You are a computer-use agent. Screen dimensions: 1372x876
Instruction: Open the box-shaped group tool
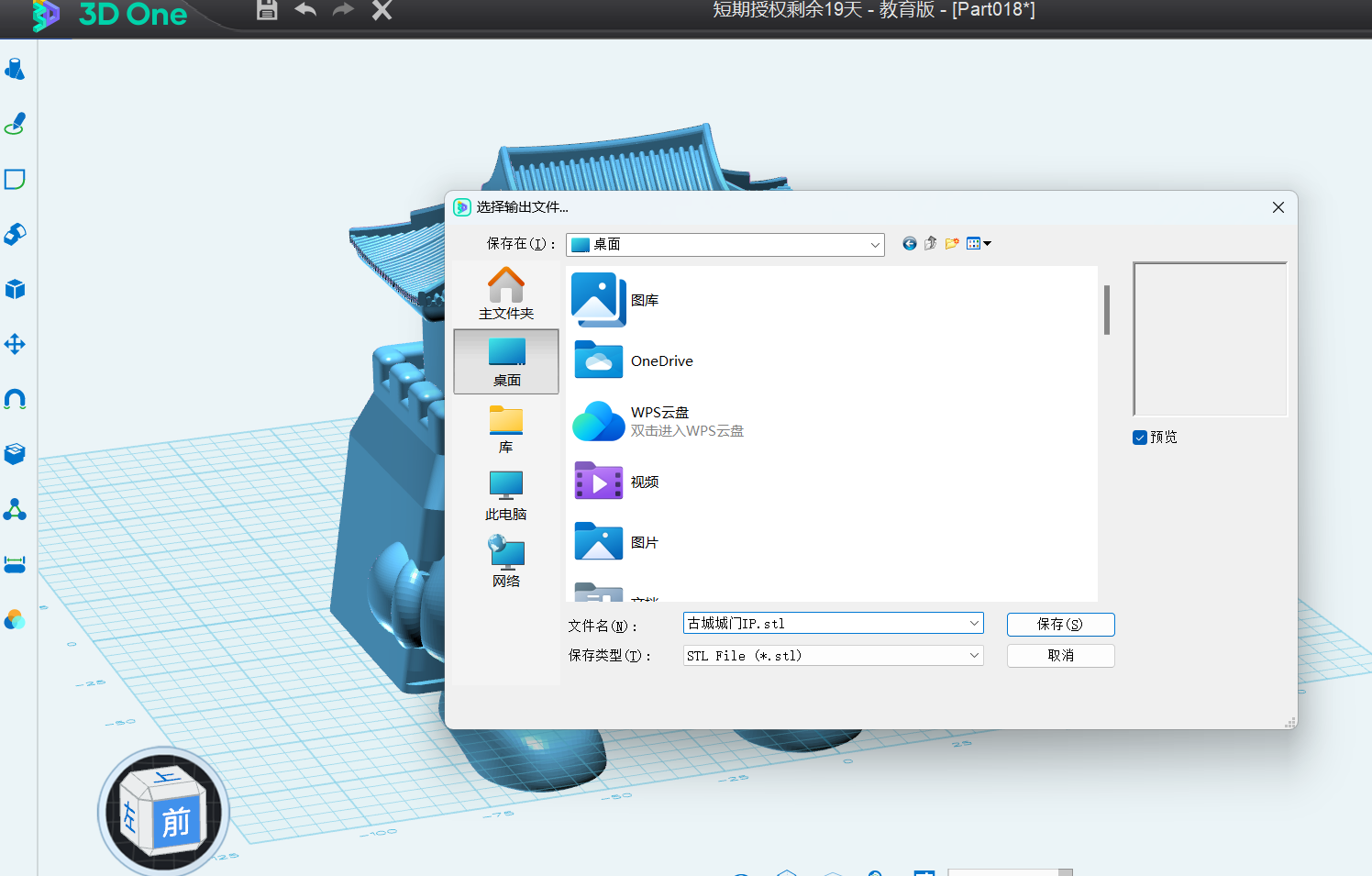[x=15, y=454]
